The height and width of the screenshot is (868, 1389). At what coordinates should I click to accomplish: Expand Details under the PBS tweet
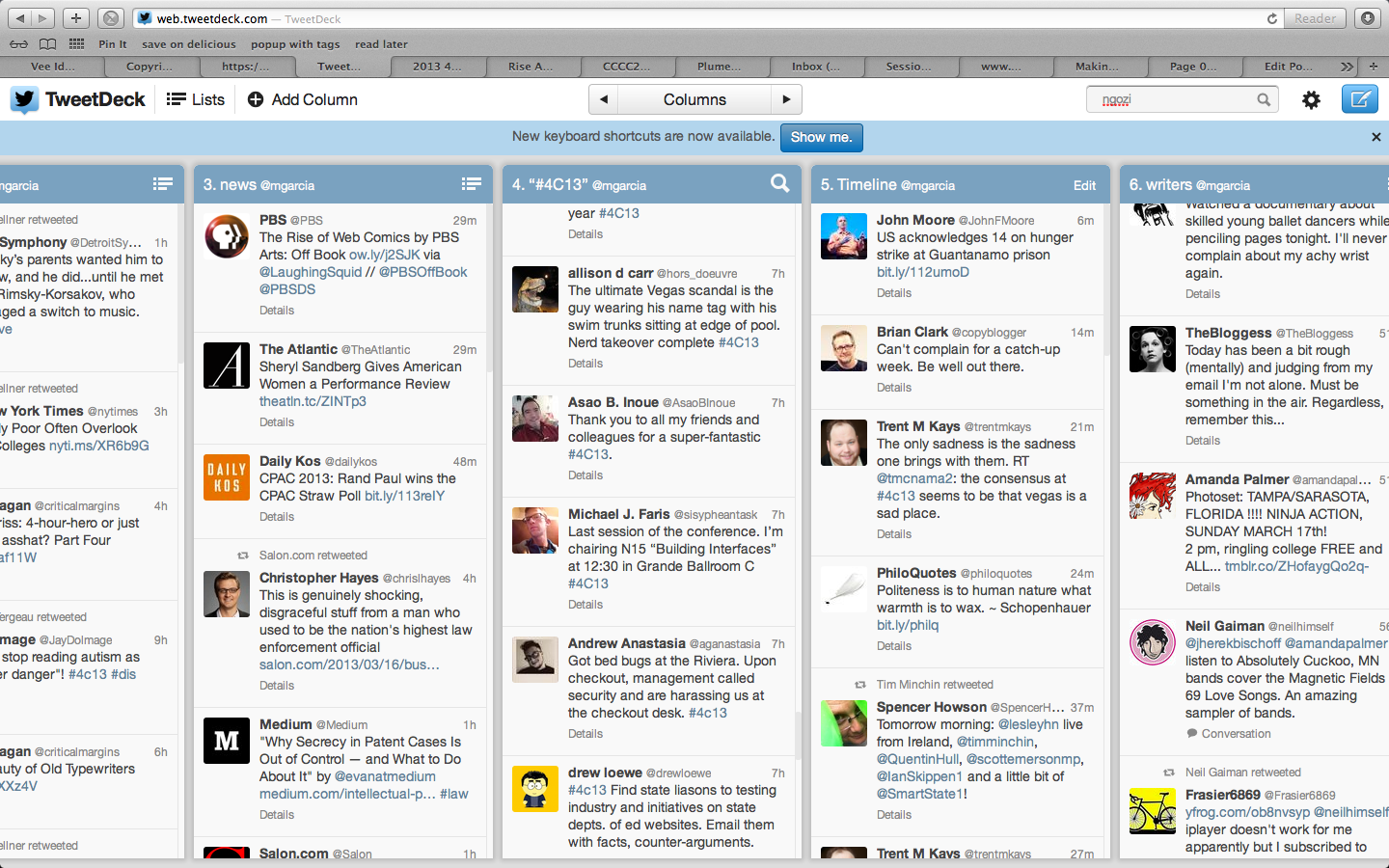click(277, 311)
